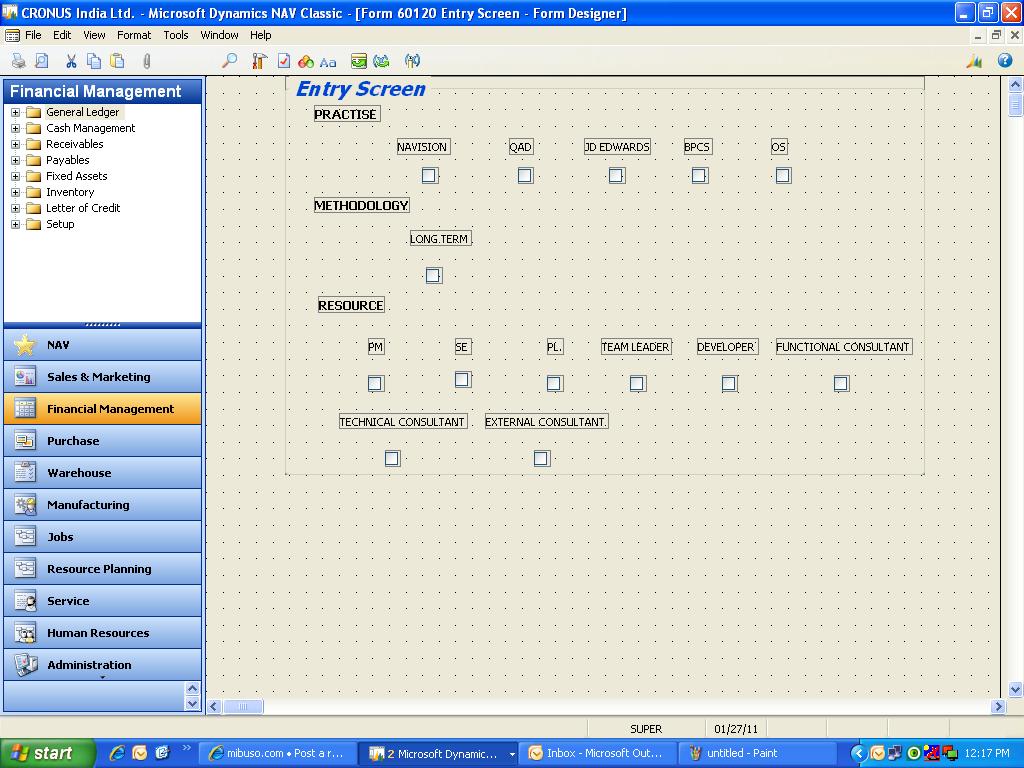Open the Toolbox hammer icon
This screenshot has width=1024, height=768.
point(259,61)
